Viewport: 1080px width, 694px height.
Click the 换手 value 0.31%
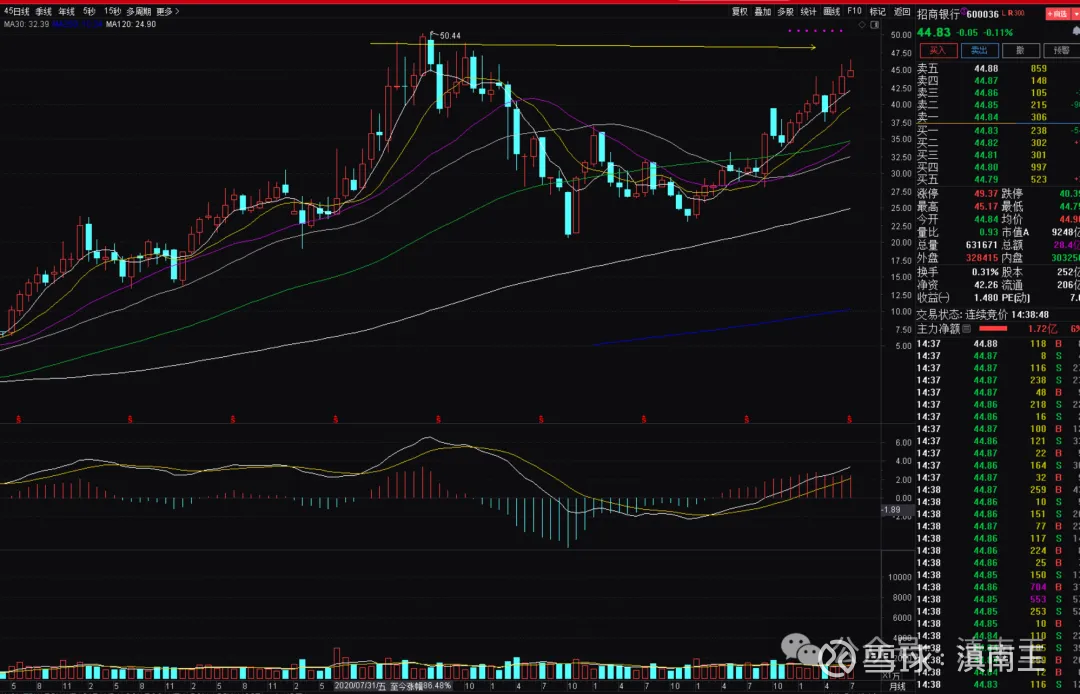[985, 272]
